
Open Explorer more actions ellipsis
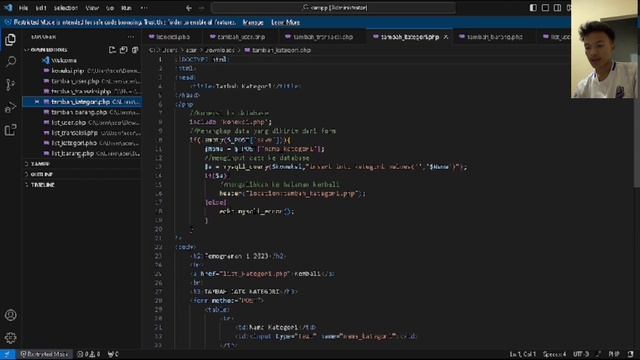click(x=131, y=37)
